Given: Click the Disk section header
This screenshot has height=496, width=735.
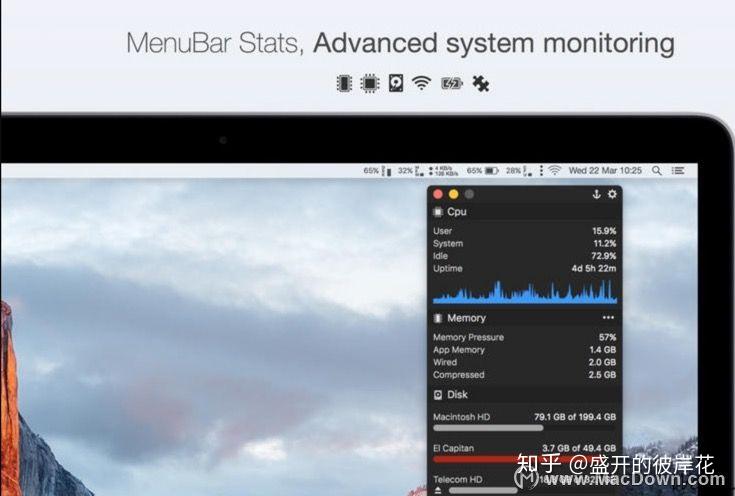Looking at the screenshot, I should (x=525, y=395).
